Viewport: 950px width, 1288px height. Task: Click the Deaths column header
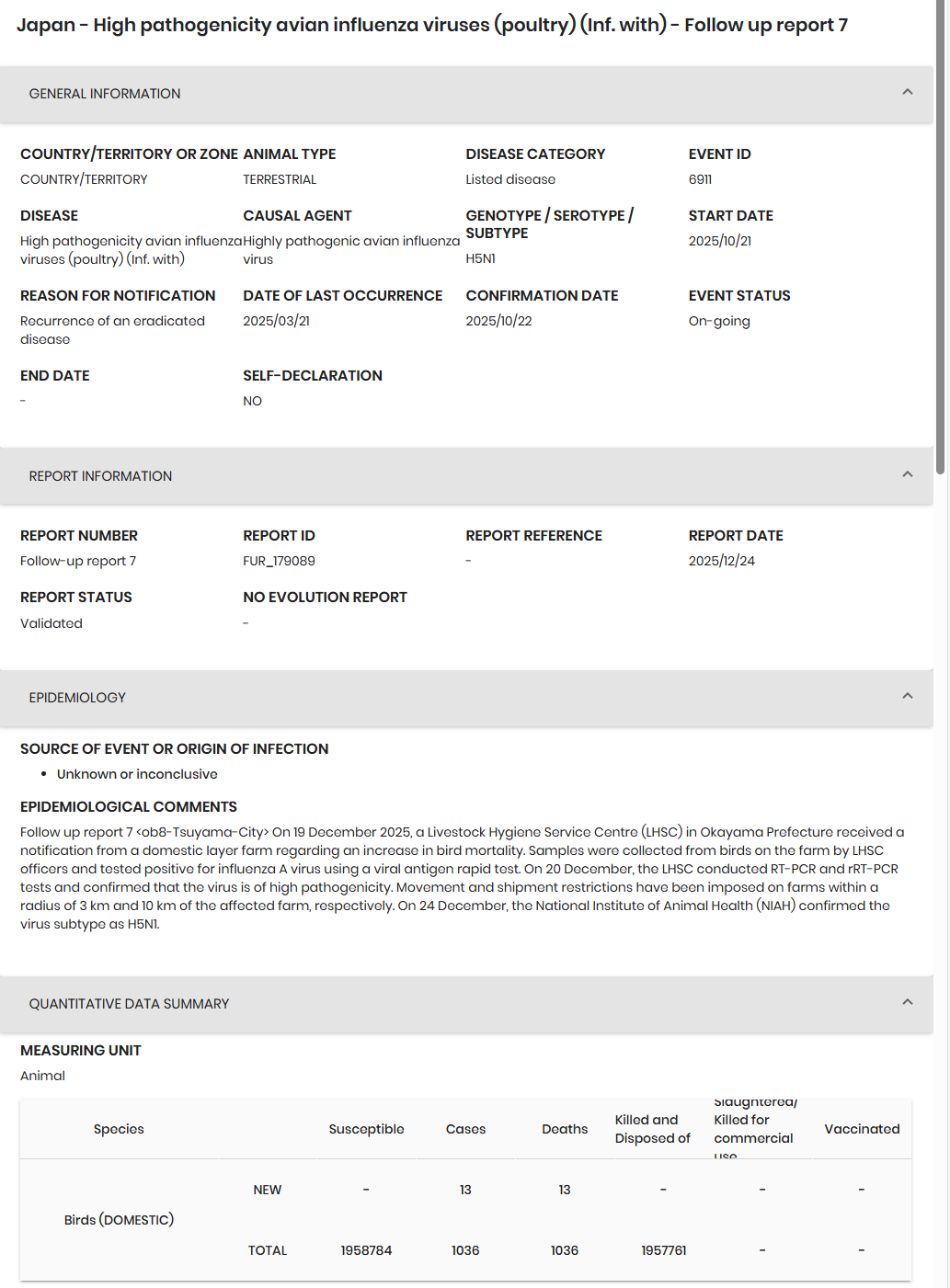coord(565,1129)
